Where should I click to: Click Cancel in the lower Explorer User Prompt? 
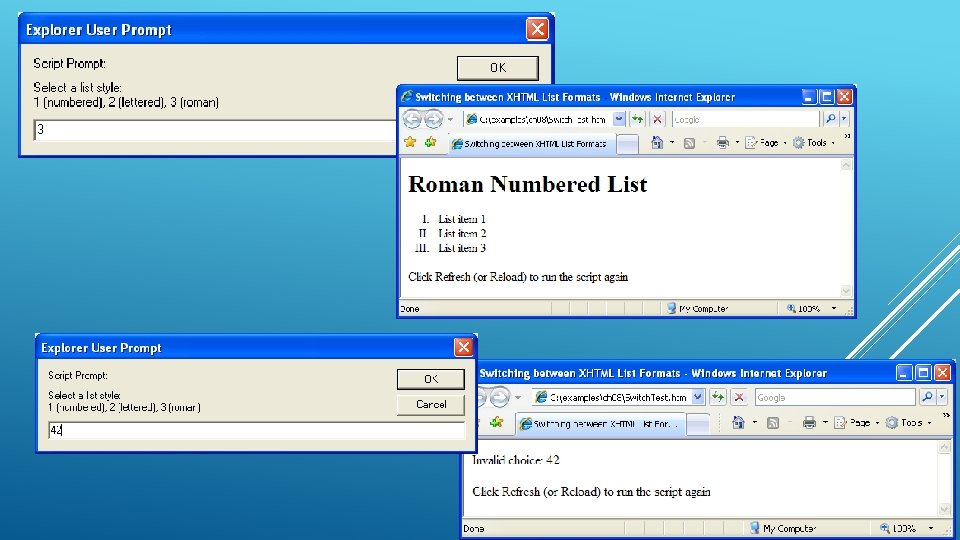pos(430,405)
